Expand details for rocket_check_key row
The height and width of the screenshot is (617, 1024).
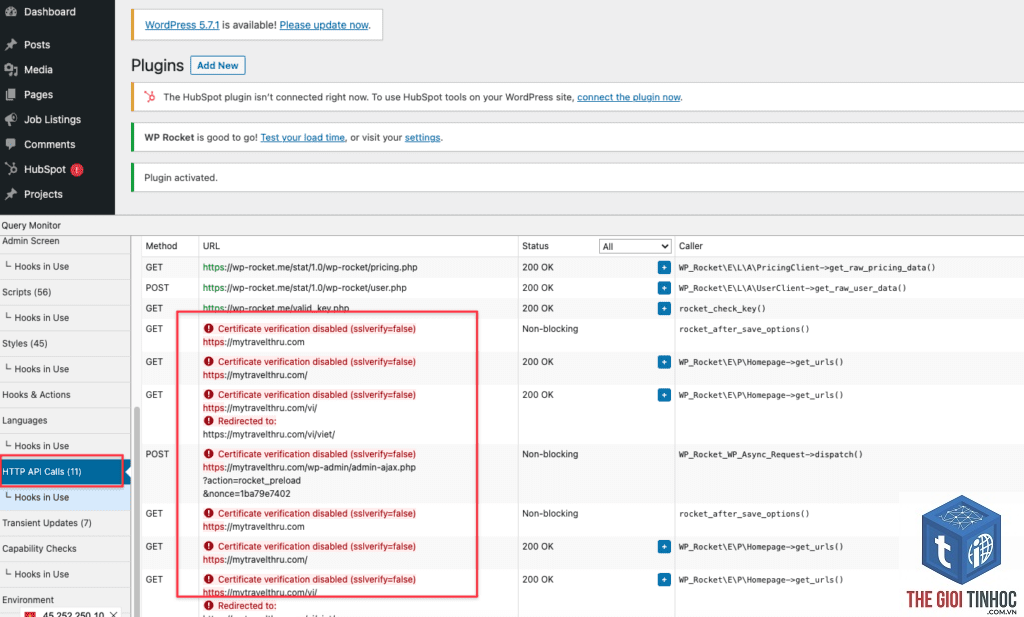664,308
